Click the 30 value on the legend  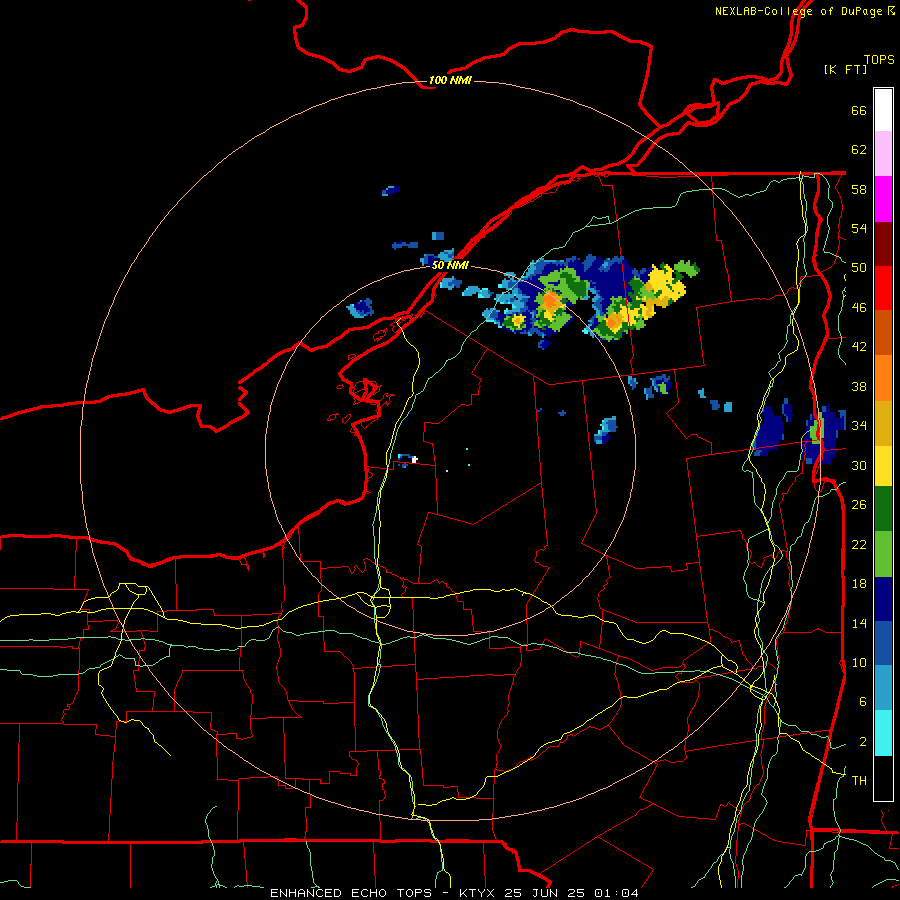[x=859, y=465]
